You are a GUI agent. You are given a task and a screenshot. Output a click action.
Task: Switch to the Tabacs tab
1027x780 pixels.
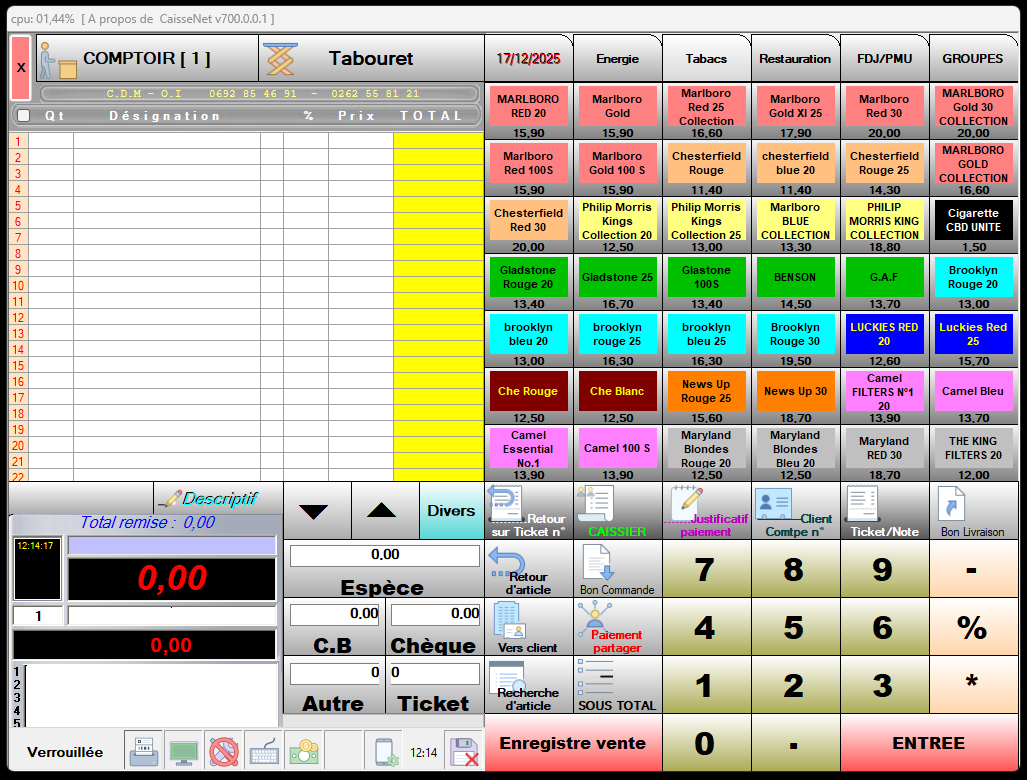707,58
